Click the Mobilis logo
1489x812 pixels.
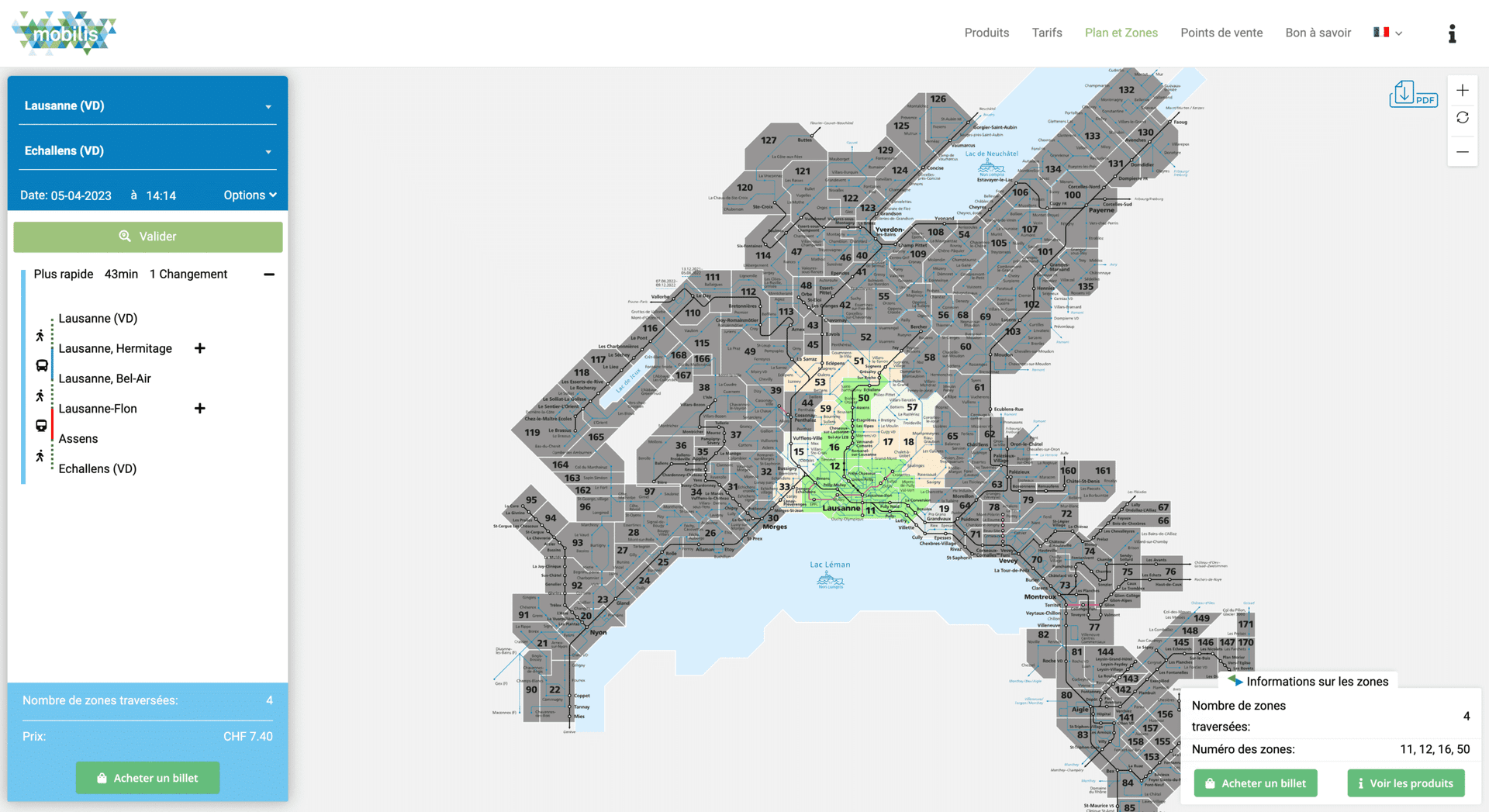click(x=64, y=33)
